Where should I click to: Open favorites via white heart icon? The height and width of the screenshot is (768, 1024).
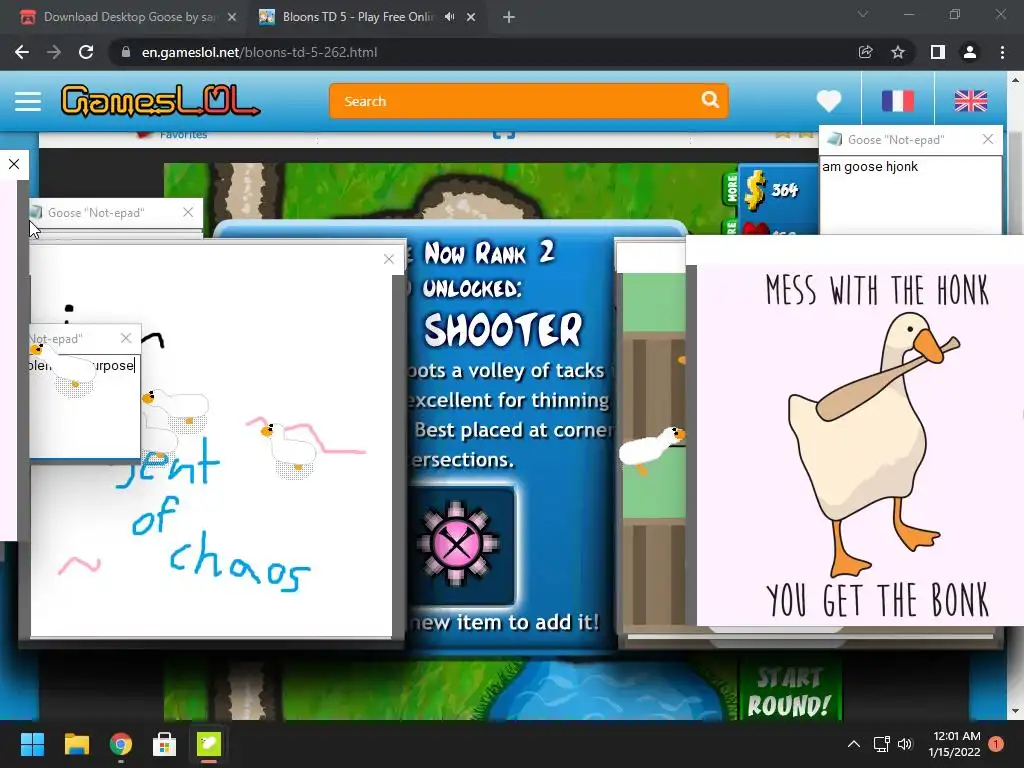829,101
